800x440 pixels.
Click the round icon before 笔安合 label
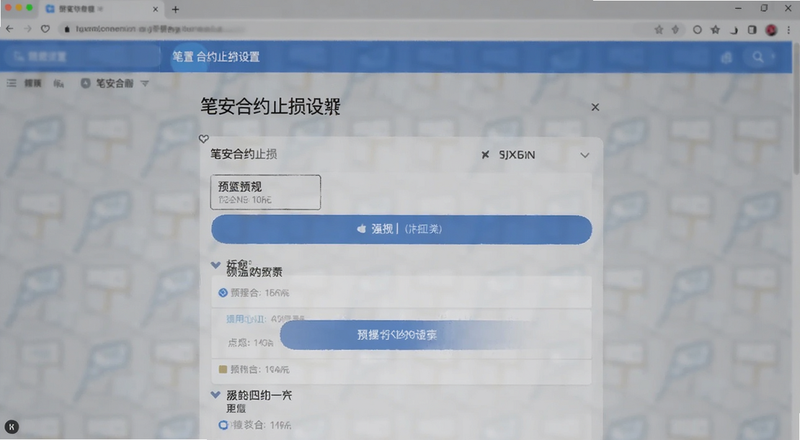coord(85,83)
